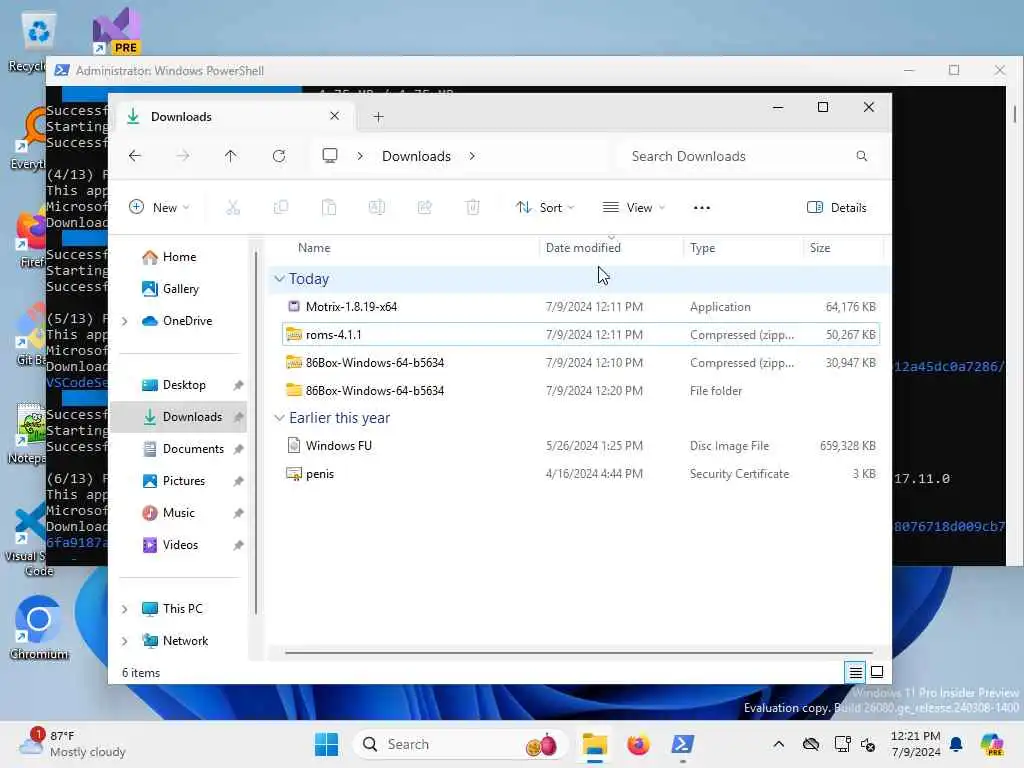Click the PC icon in address bar

[330, 156]
